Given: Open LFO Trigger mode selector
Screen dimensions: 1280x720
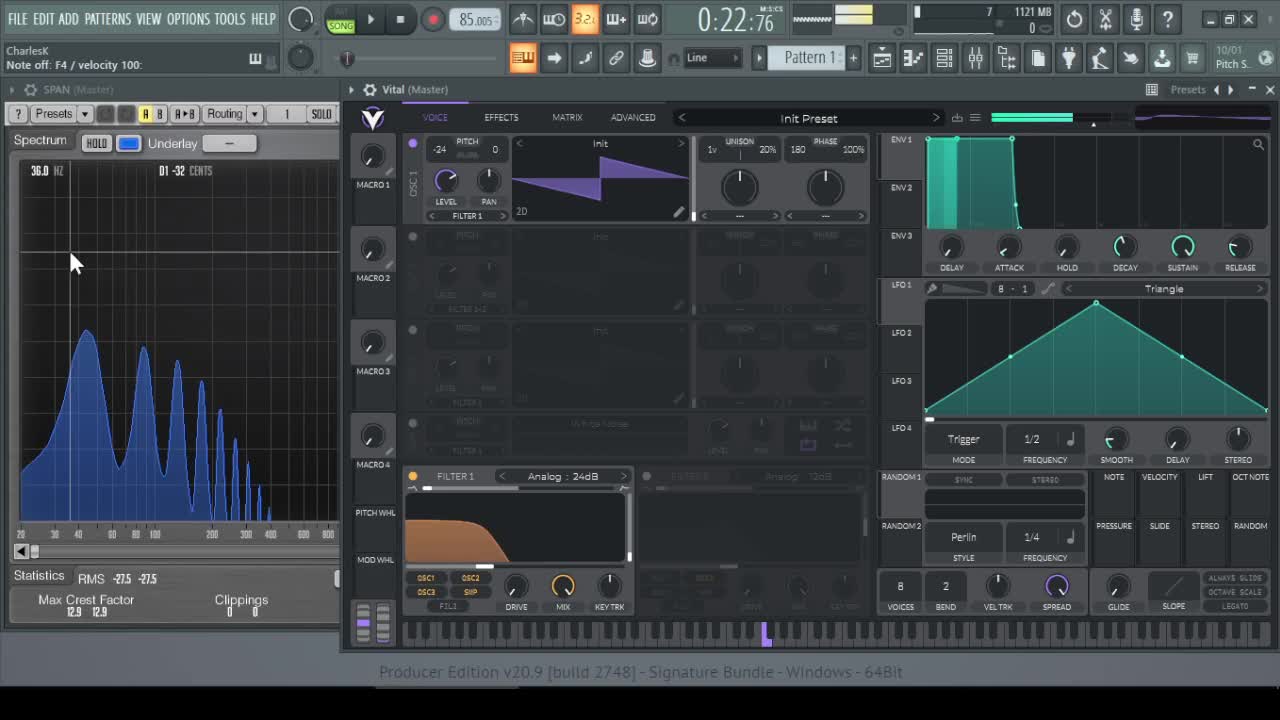Looking at the screenshot, I should point(964,439).
